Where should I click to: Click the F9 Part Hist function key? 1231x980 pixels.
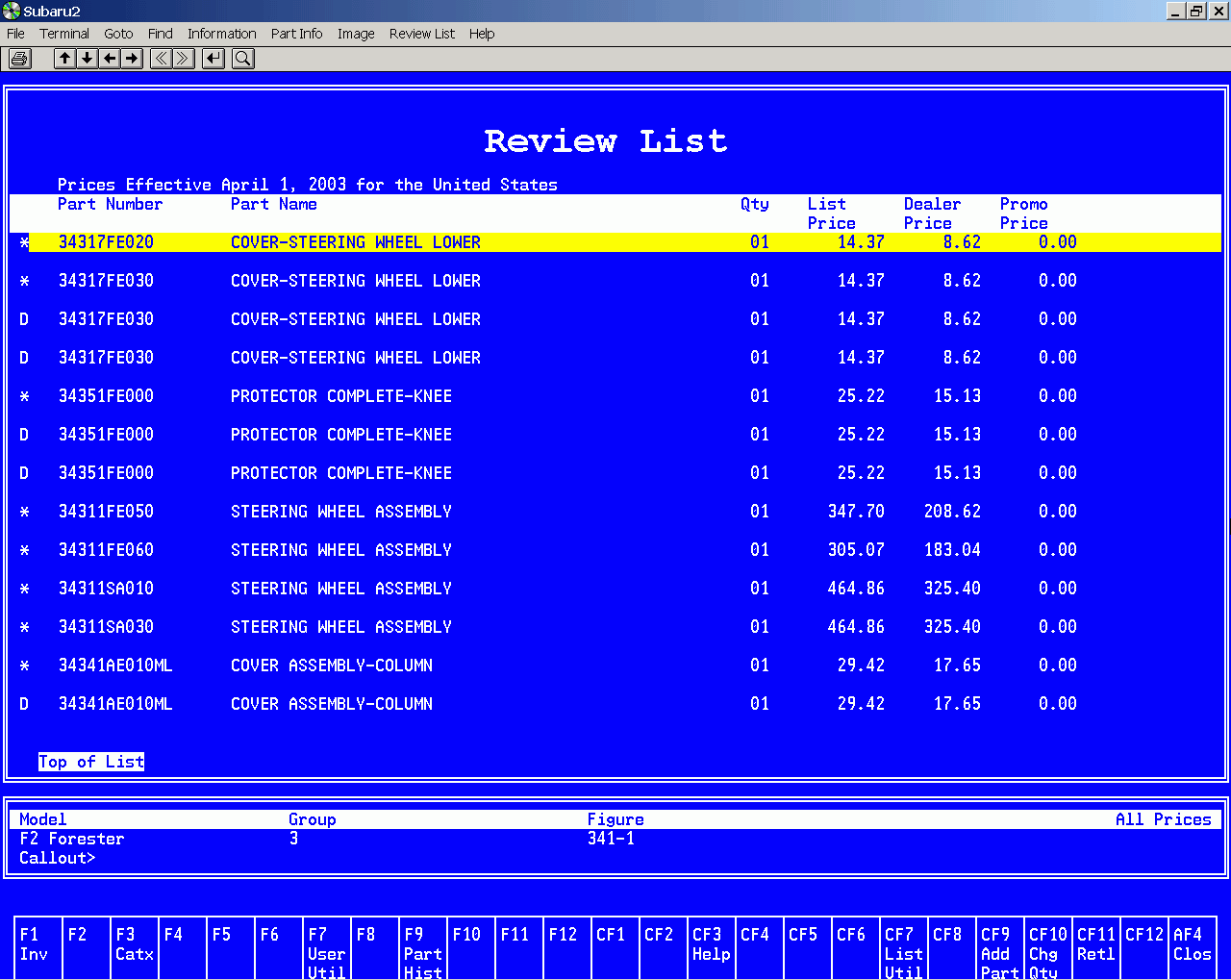[x=423, y=948]
